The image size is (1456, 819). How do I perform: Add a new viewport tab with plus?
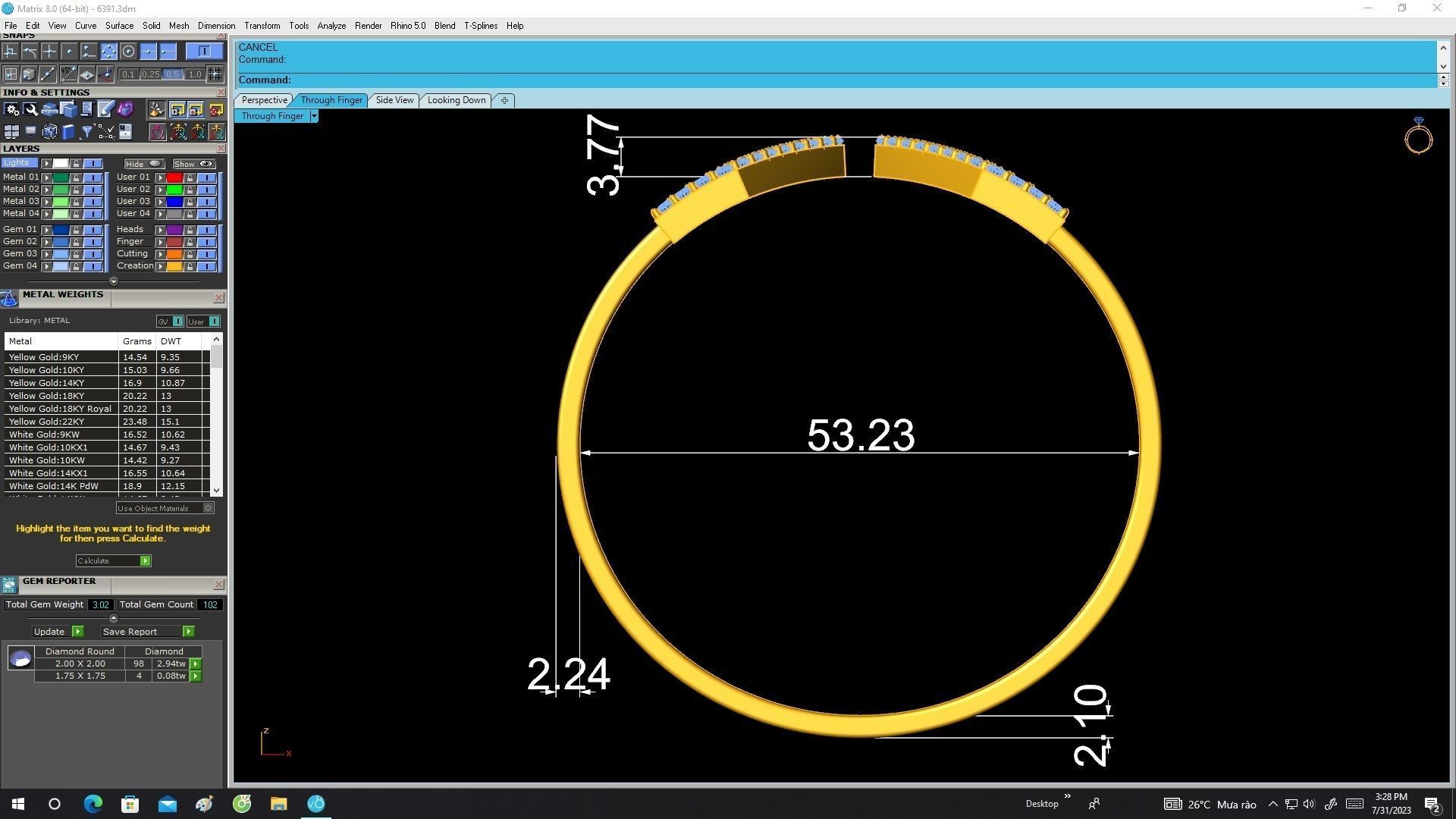504,100
